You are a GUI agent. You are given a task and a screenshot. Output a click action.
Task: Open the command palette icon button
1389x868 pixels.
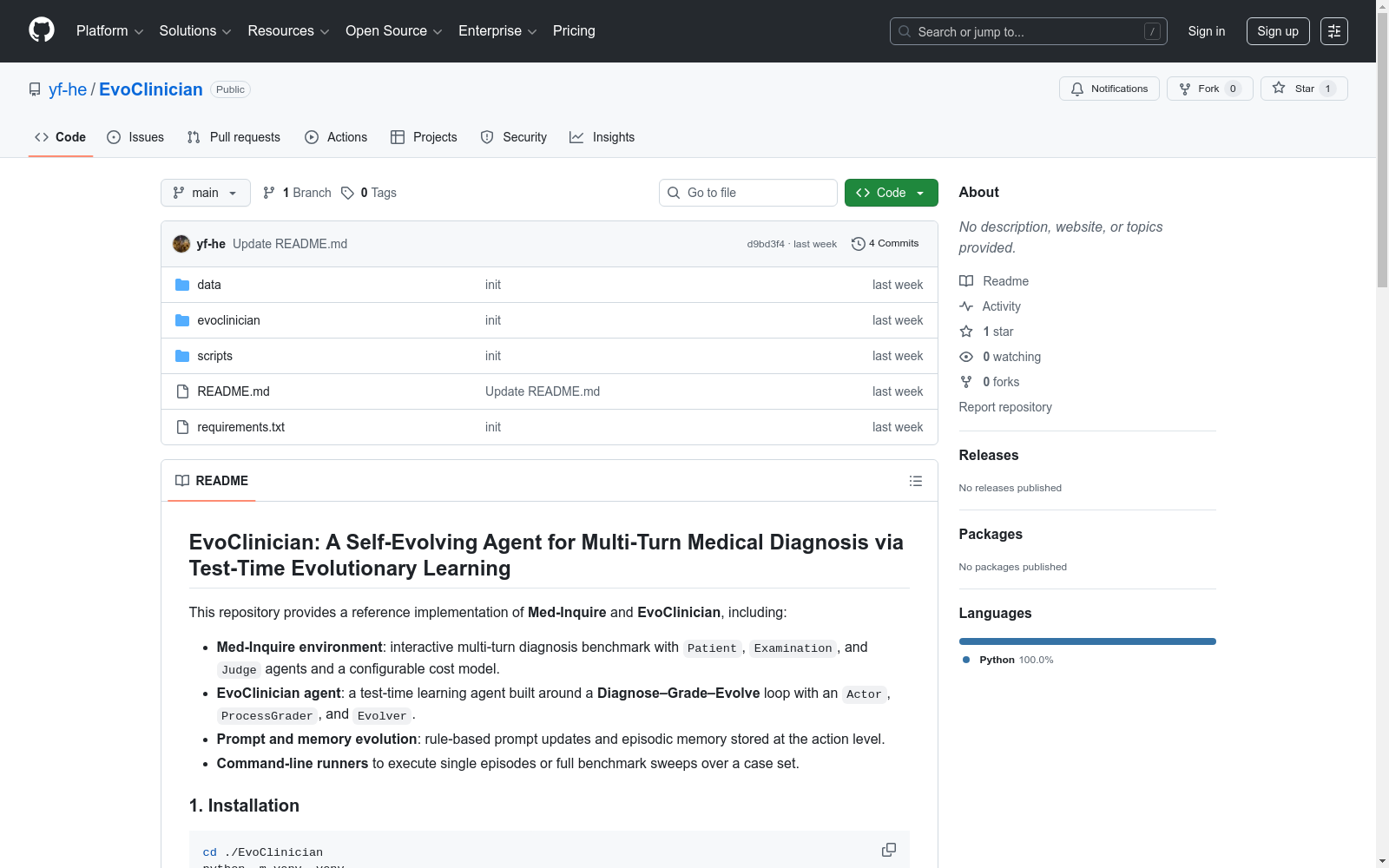coord(1334,31)
